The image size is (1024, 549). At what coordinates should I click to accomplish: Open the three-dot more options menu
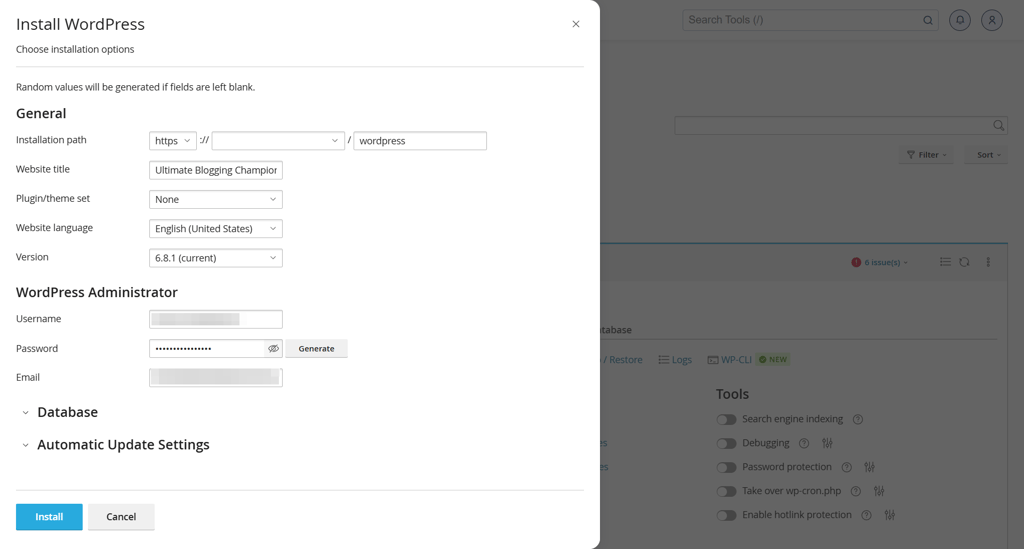tap(988, 262)
